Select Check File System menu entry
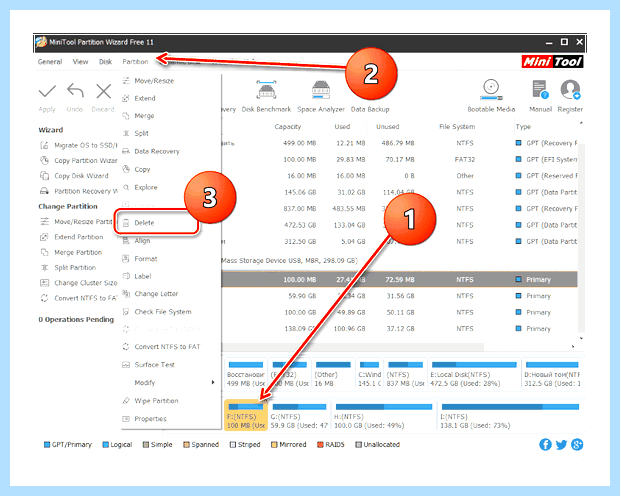This screenshot has height=496, width=620. pyautogui.click(x=170, y=312)
